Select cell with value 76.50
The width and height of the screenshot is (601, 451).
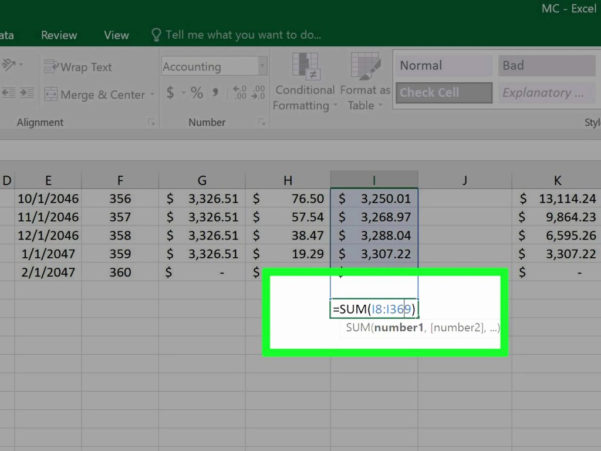click(288, 198)
